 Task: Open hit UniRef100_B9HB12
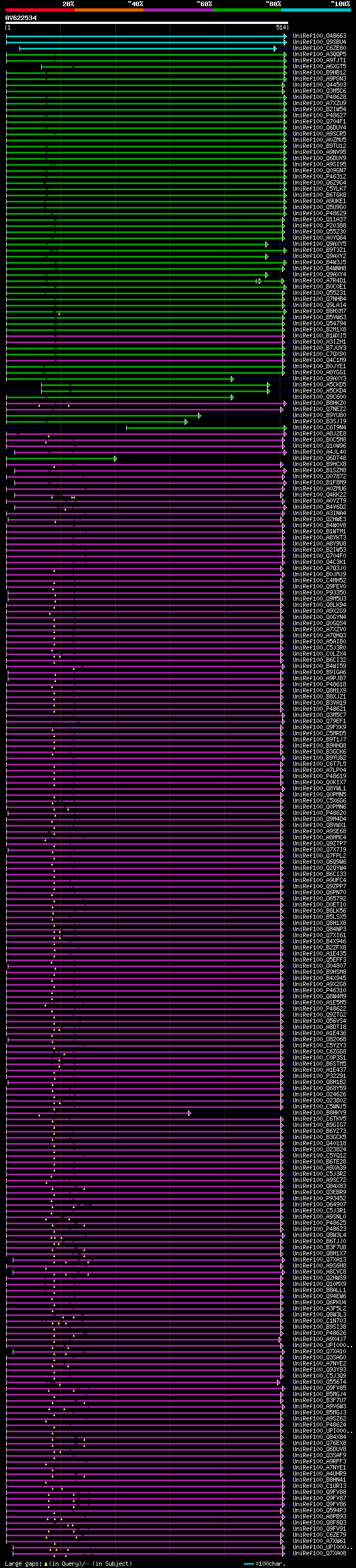[x=319, y=72]
